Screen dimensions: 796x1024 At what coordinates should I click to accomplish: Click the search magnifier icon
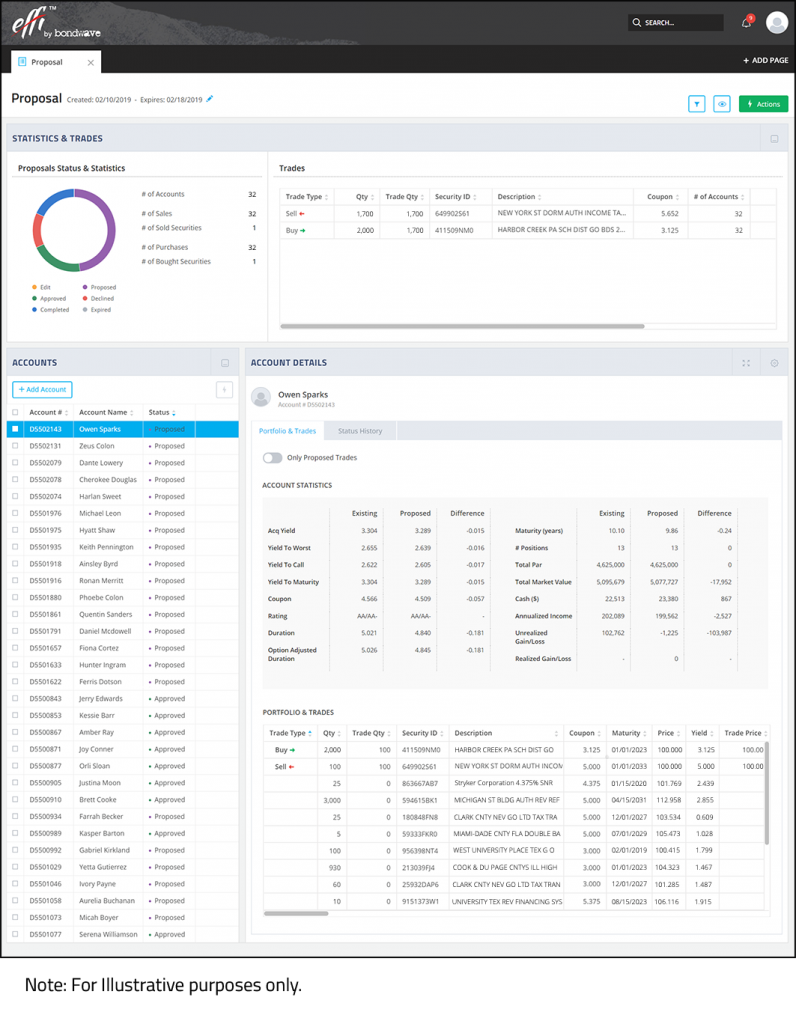(x=637, y=22)
